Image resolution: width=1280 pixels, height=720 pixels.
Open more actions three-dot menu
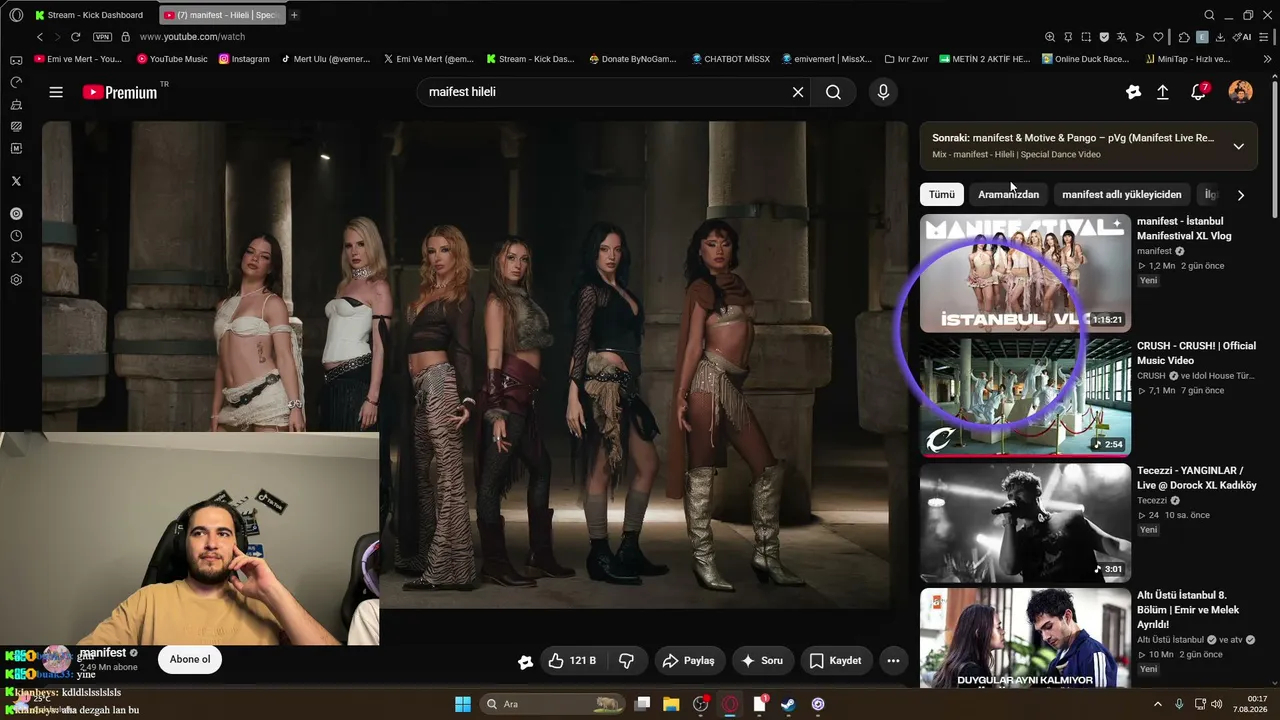click(x=894, y=661)
